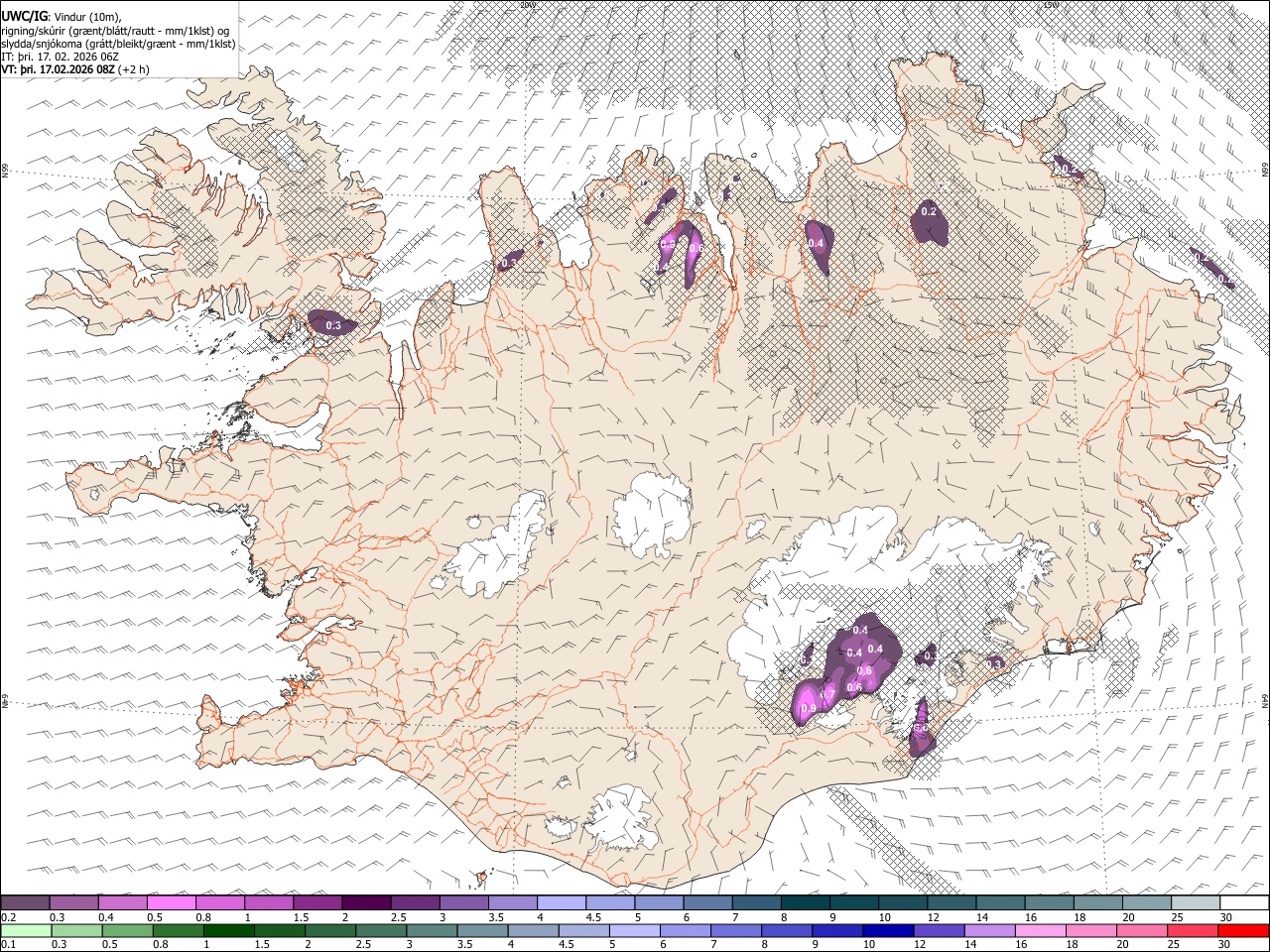The image size is (1270, 952).
Task: Choose the pink rain scale swatch for 20
Action: pyautogui.click(x=1143, y=931)
